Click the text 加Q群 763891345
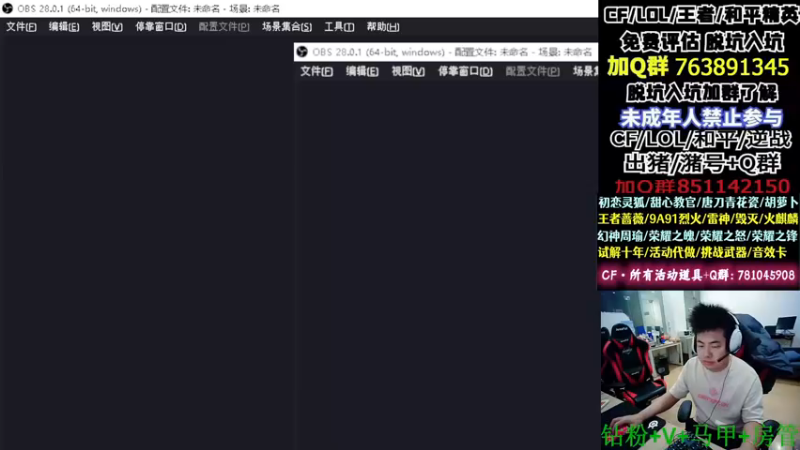 [698, 67]
